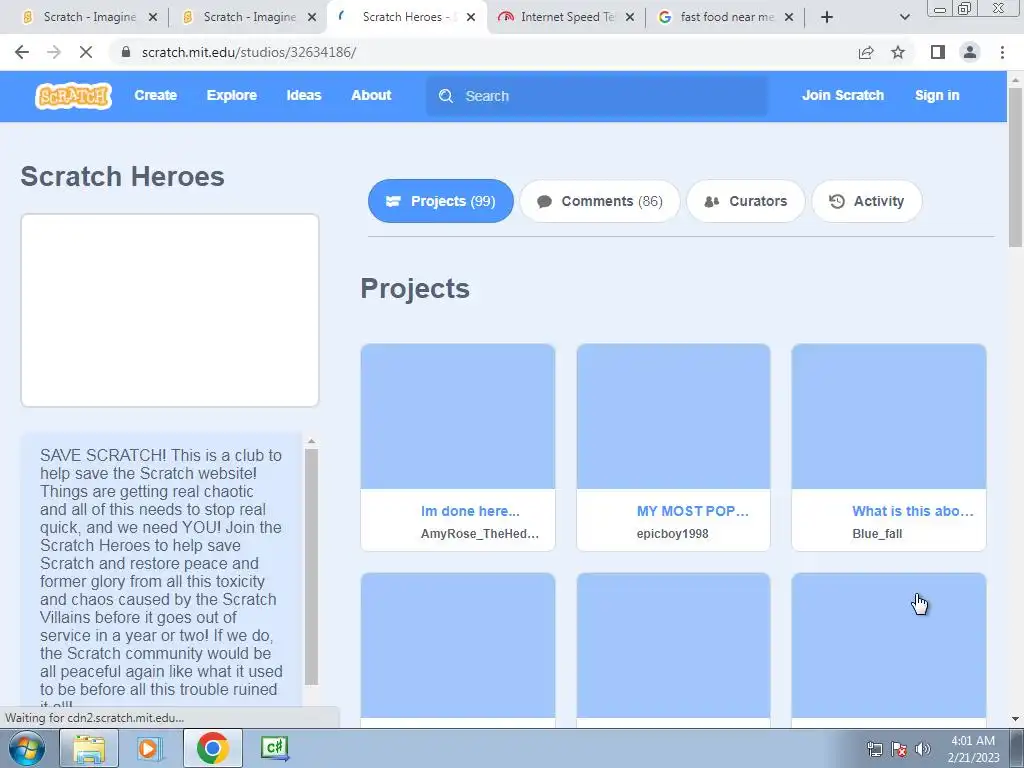Click the Show desktop strip at taskbar end

pyautogui.click(x=1017, y=748)
